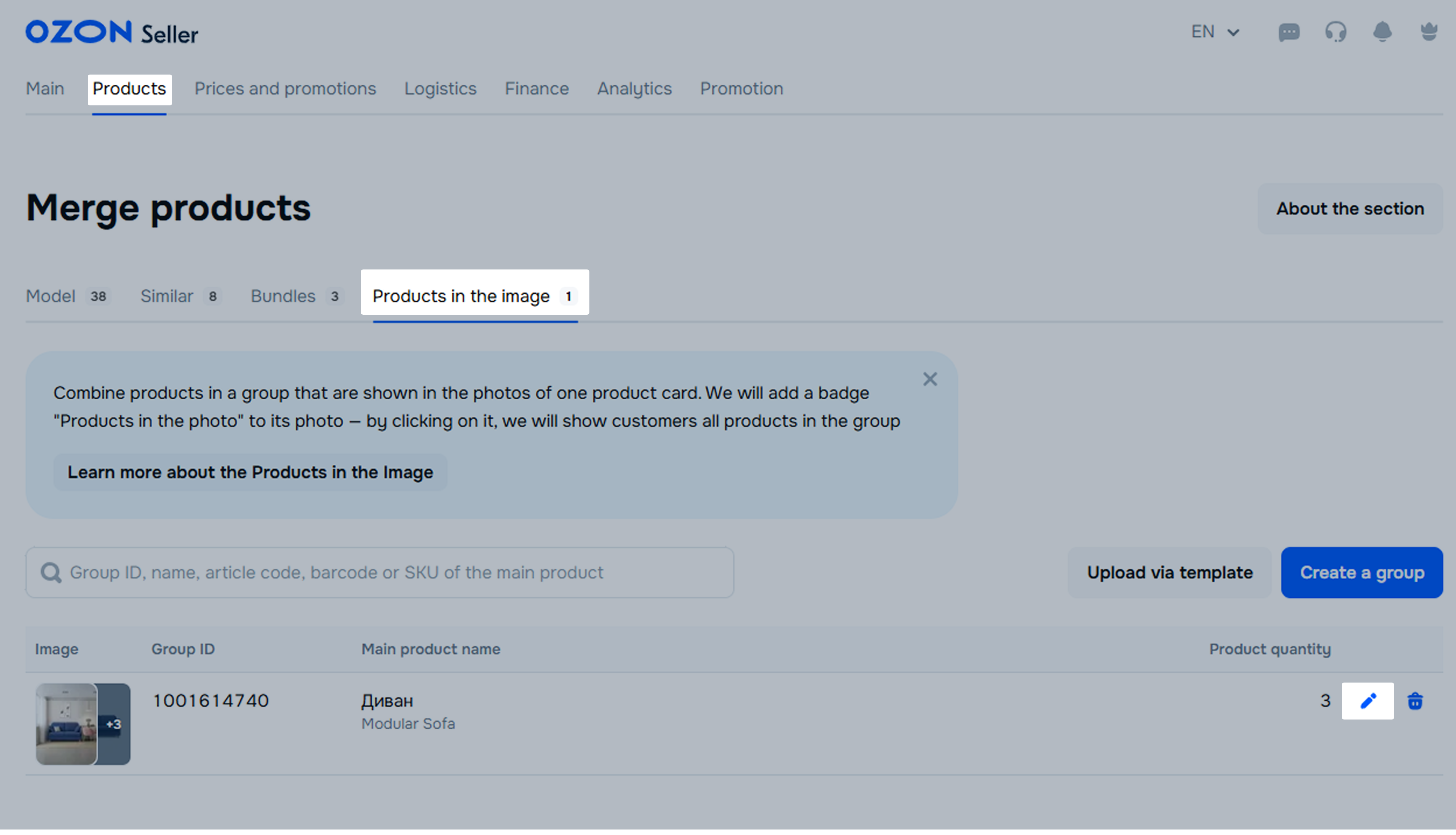
Task: Open the crown profile icon
Action: click(x=1429, y=32)
